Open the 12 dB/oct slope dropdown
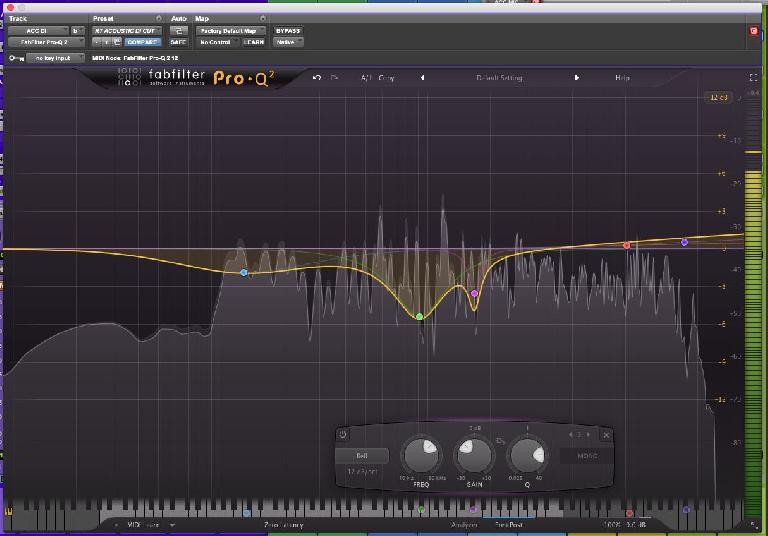The image size is (768, 536). 362,471
